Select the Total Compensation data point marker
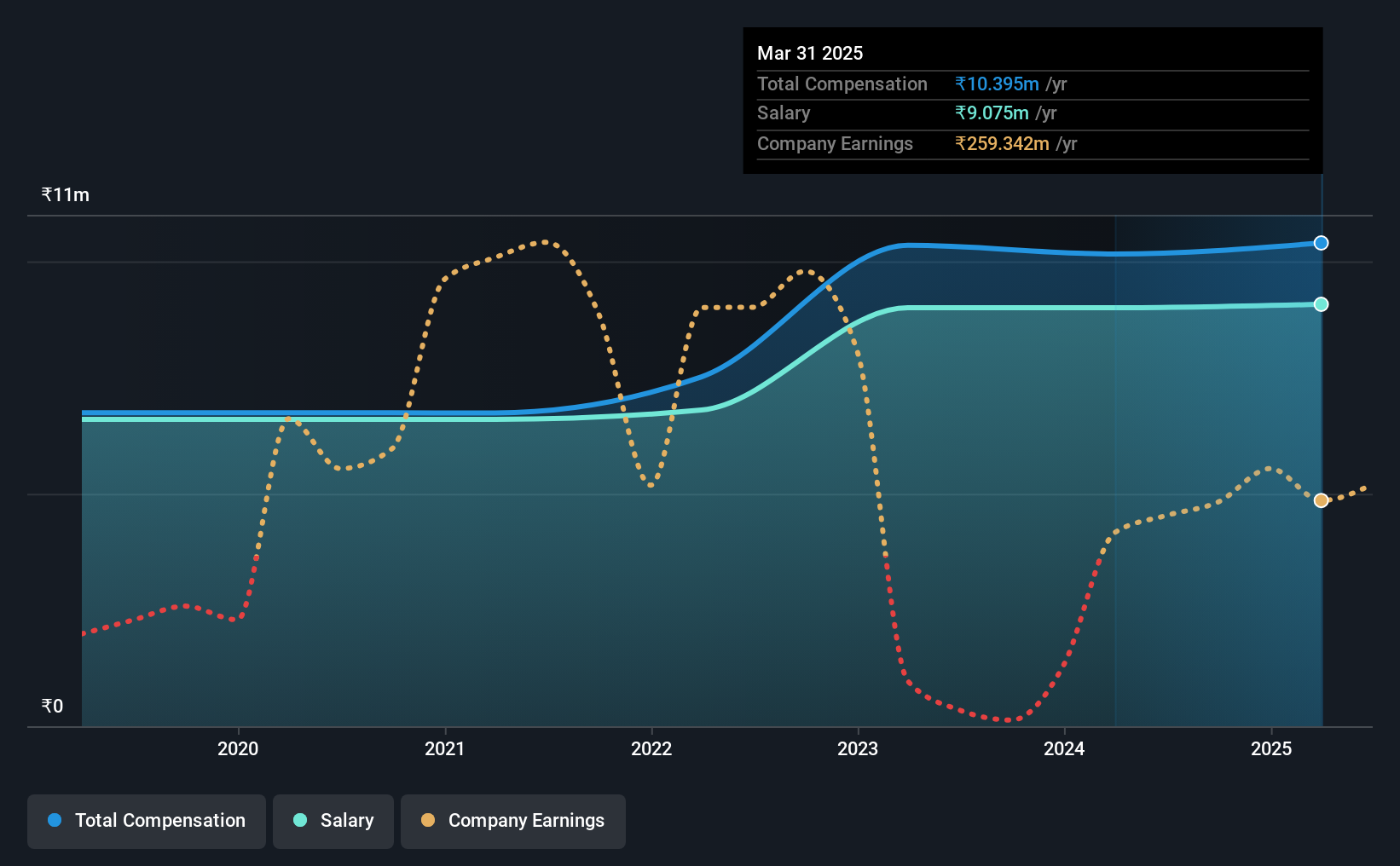The width and height of the screenshot is (1400, 866). [1321, 243]
